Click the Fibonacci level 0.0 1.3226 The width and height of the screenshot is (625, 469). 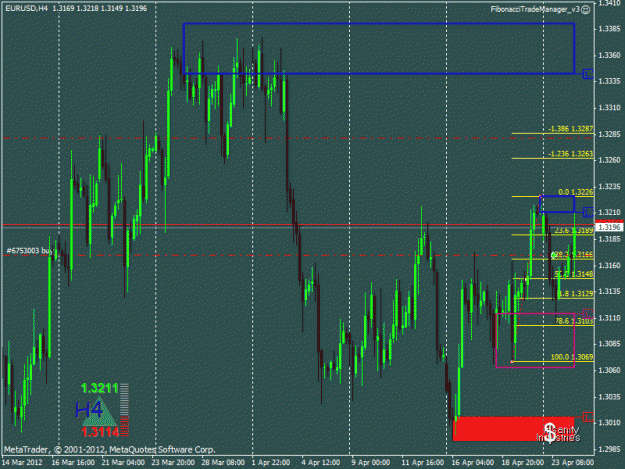coord(576,192)
